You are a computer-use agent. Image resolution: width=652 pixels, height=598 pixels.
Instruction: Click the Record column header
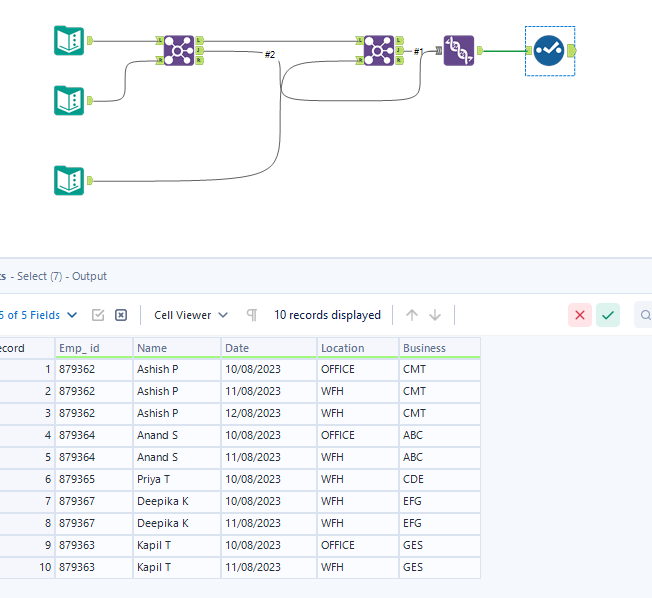(27, 348)
